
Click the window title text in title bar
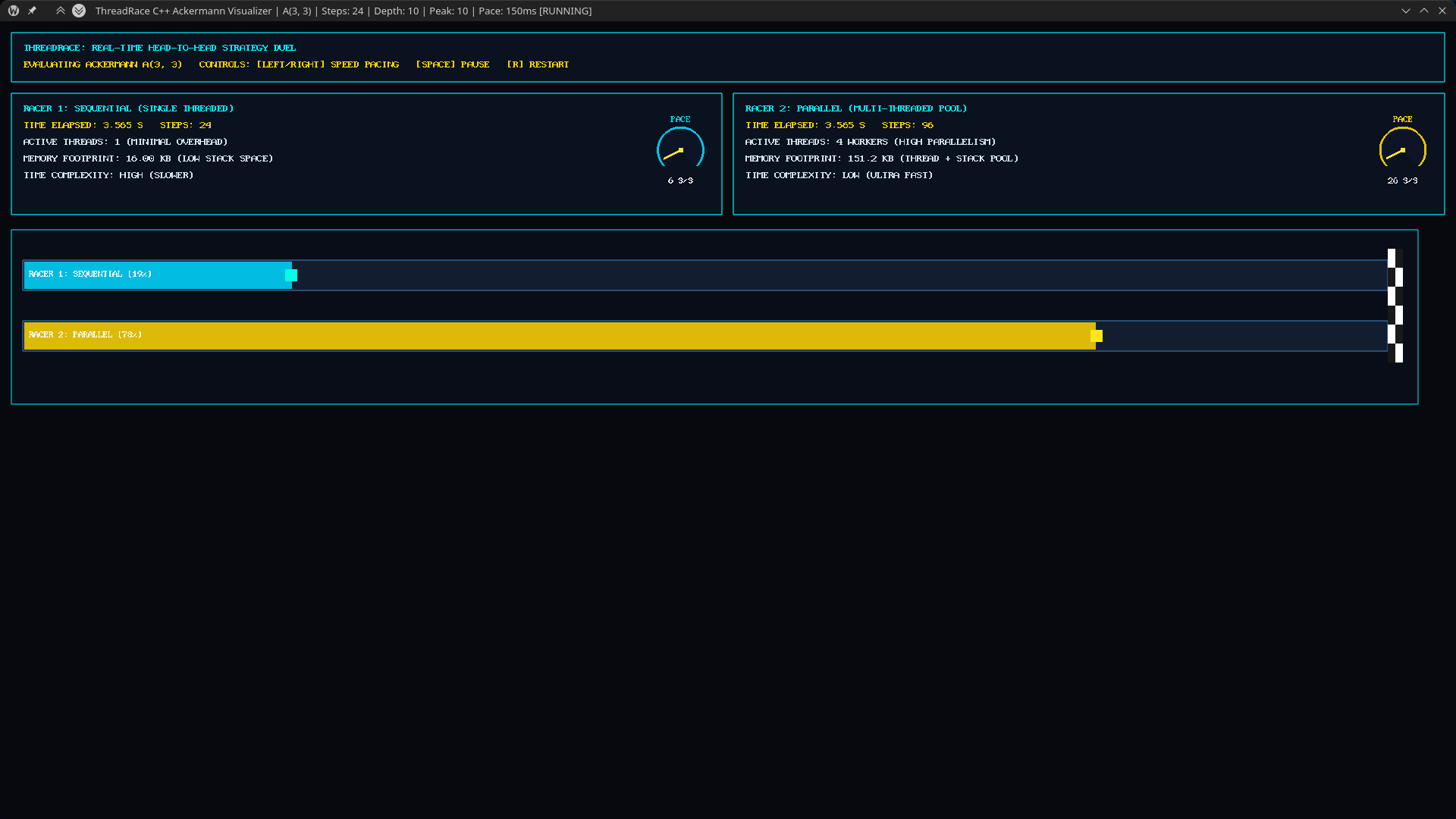344,11
